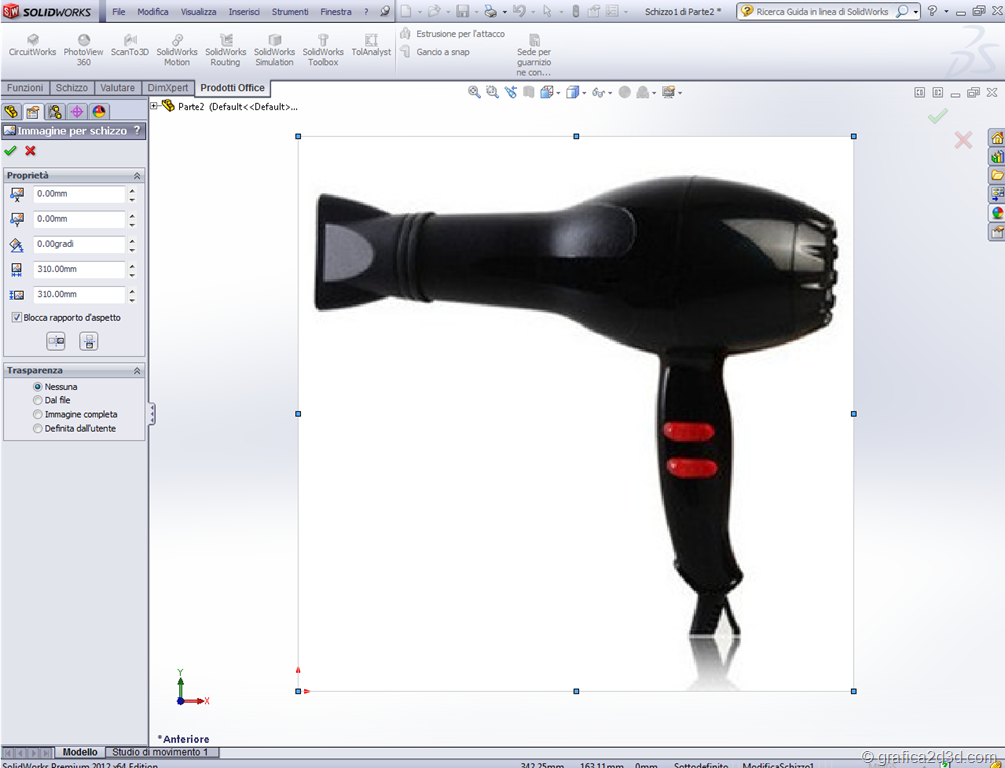1005x768 pixels.
Task: Open the Inserisci menu
Action: (244, 12)
